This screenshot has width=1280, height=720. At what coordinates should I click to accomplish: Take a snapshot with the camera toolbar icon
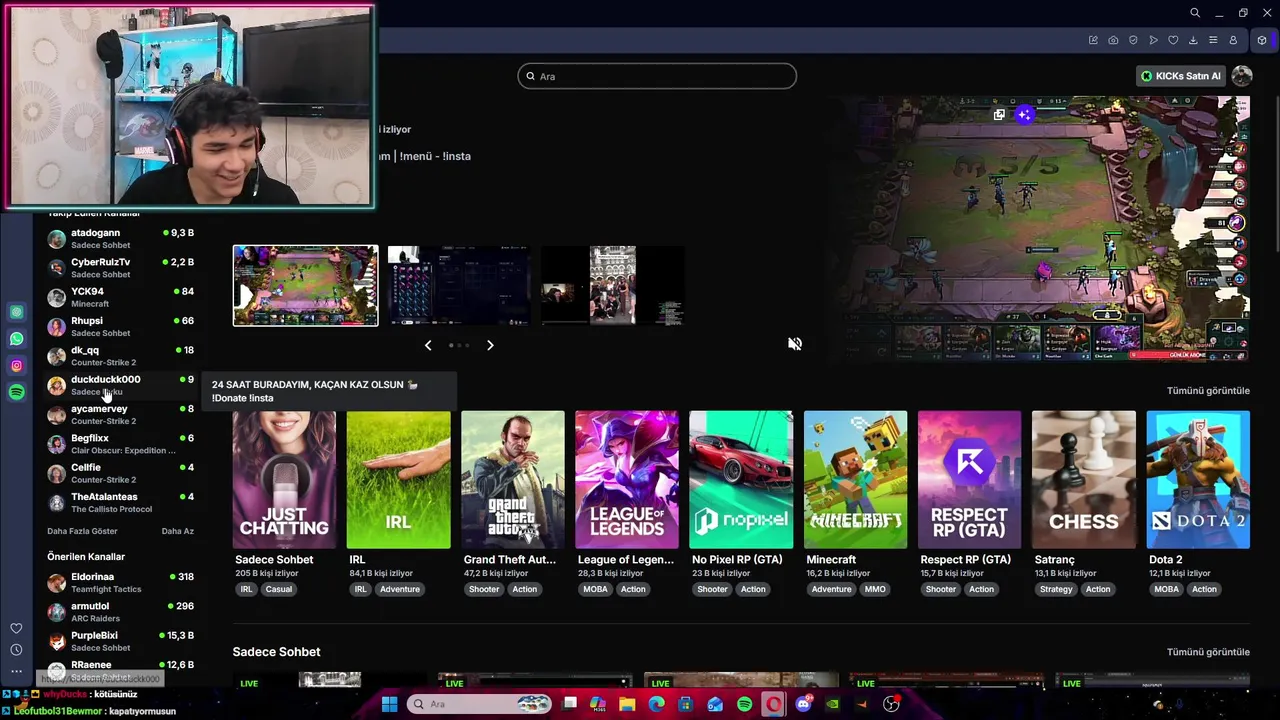[1113, 40]
